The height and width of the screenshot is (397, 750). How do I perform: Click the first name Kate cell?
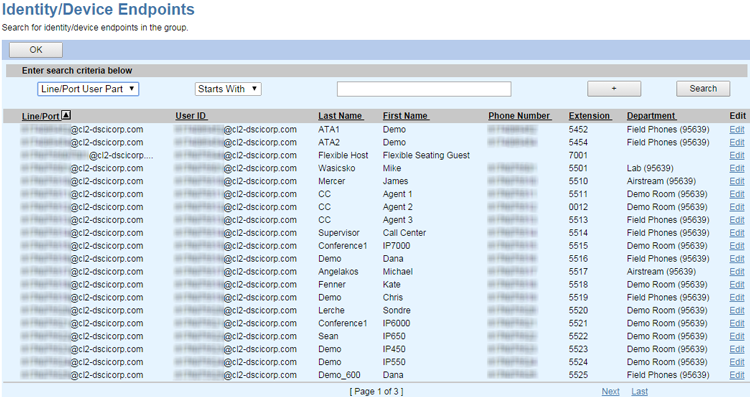[391, 285]
